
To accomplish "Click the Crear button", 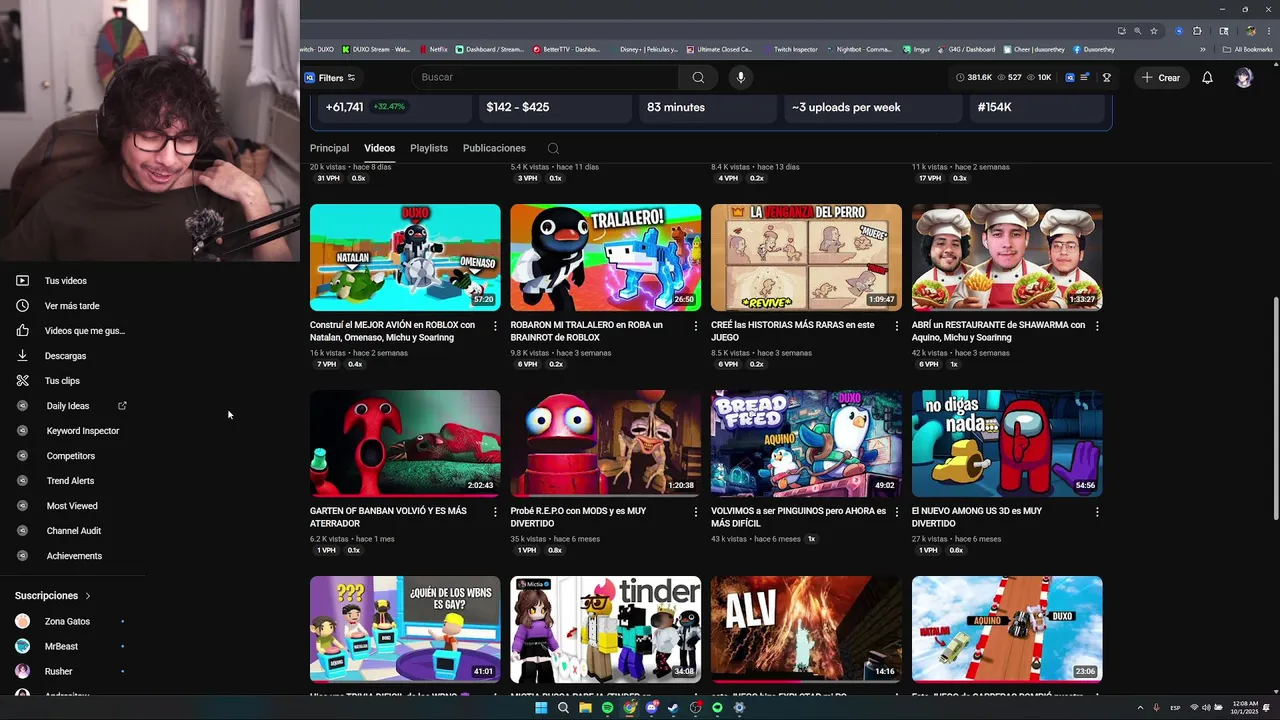I will tap(1161, 77).
